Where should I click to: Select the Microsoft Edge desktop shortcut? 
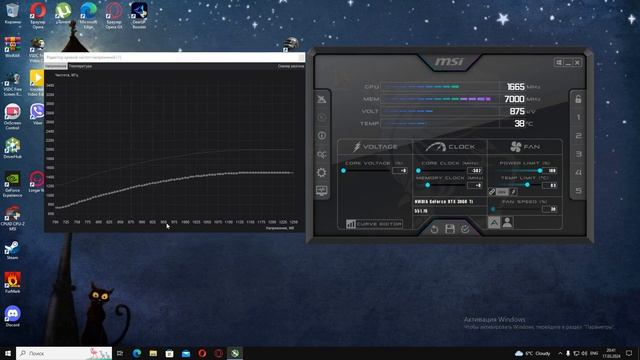coord(89,16)
